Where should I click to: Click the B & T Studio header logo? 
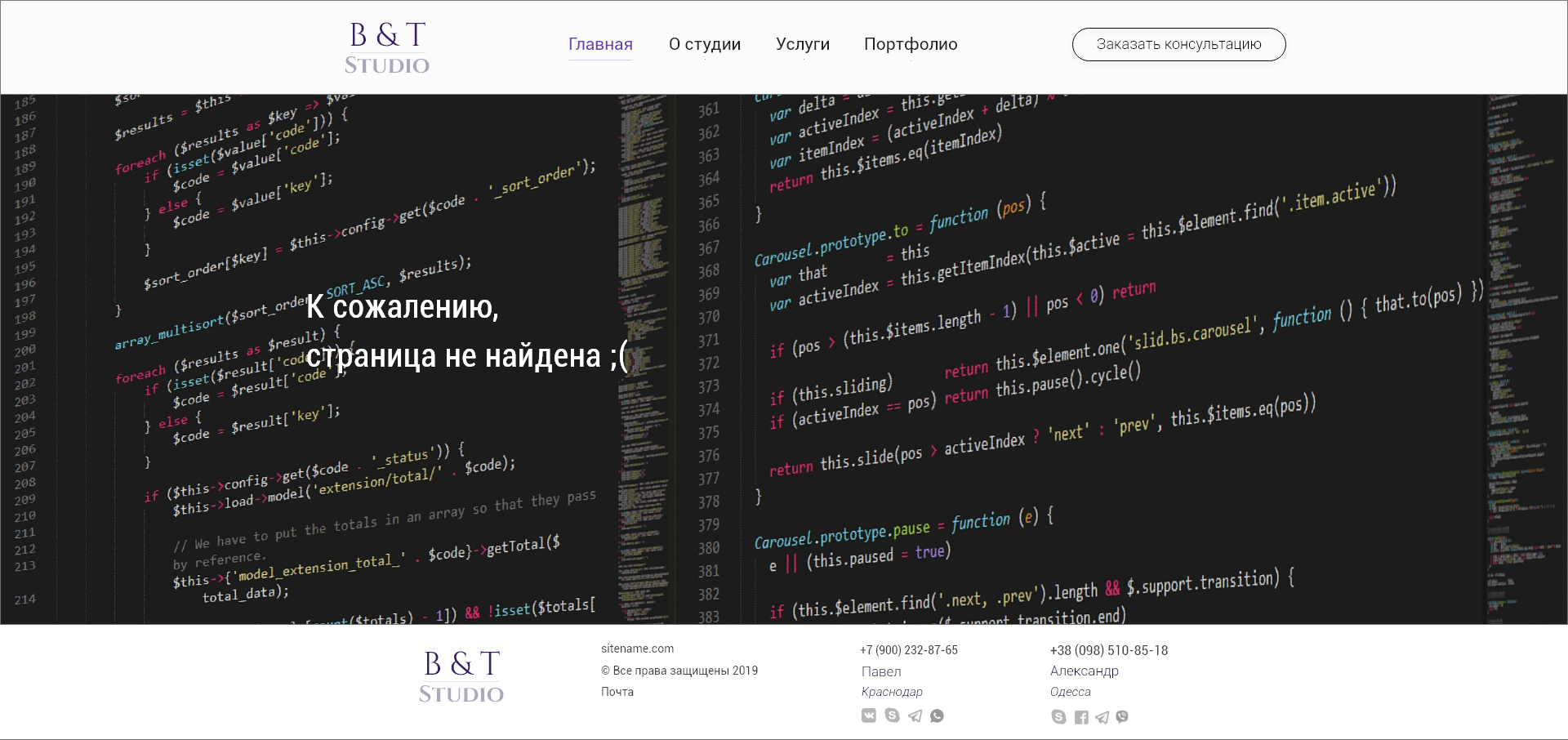tap(386, 46)
